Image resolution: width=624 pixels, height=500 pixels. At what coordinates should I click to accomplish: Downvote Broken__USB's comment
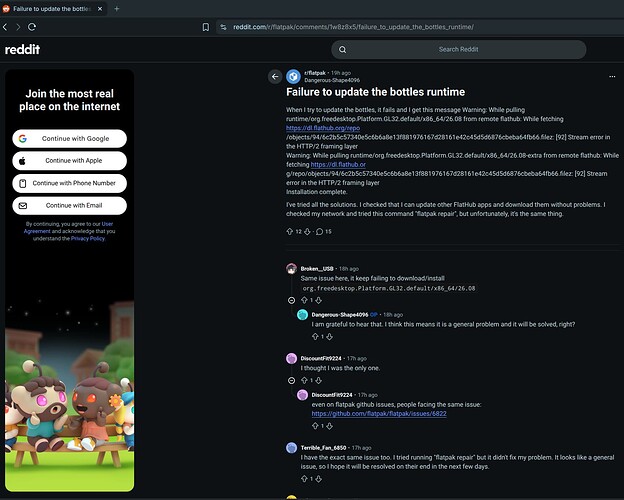[x=318, y=300]
